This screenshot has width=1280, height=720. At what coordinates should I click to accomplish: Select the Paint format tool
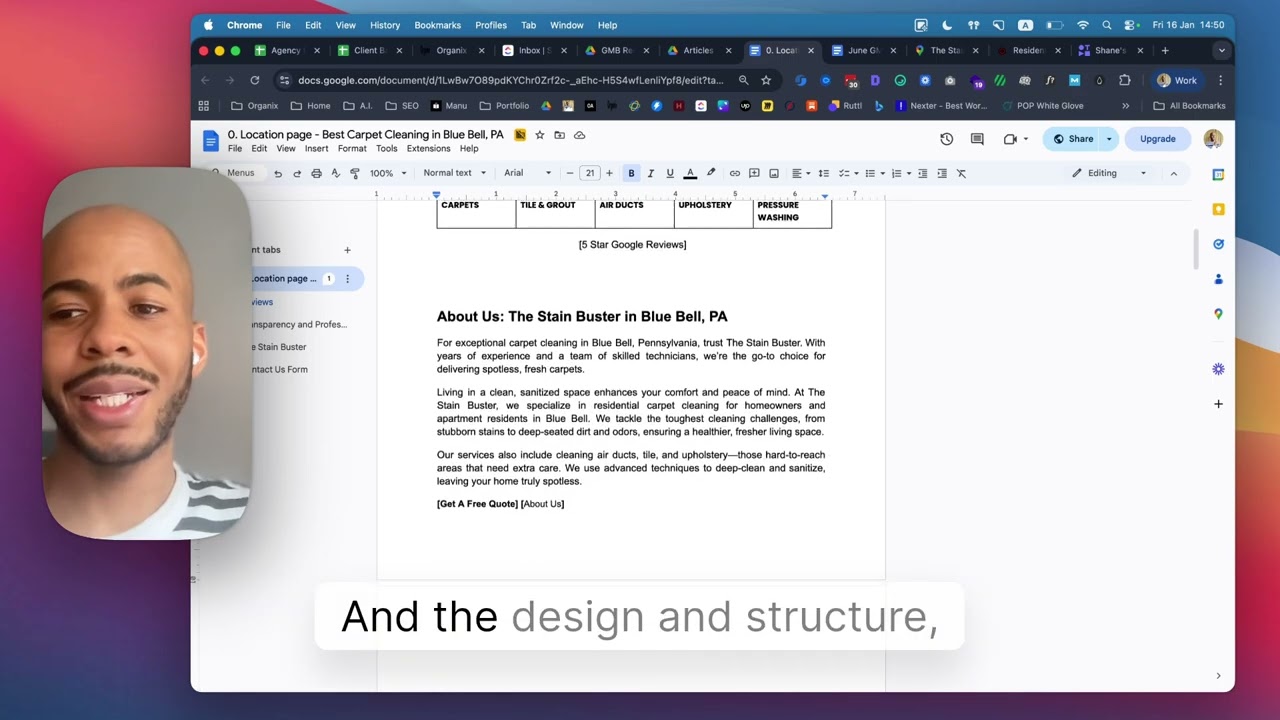(354, 173)
